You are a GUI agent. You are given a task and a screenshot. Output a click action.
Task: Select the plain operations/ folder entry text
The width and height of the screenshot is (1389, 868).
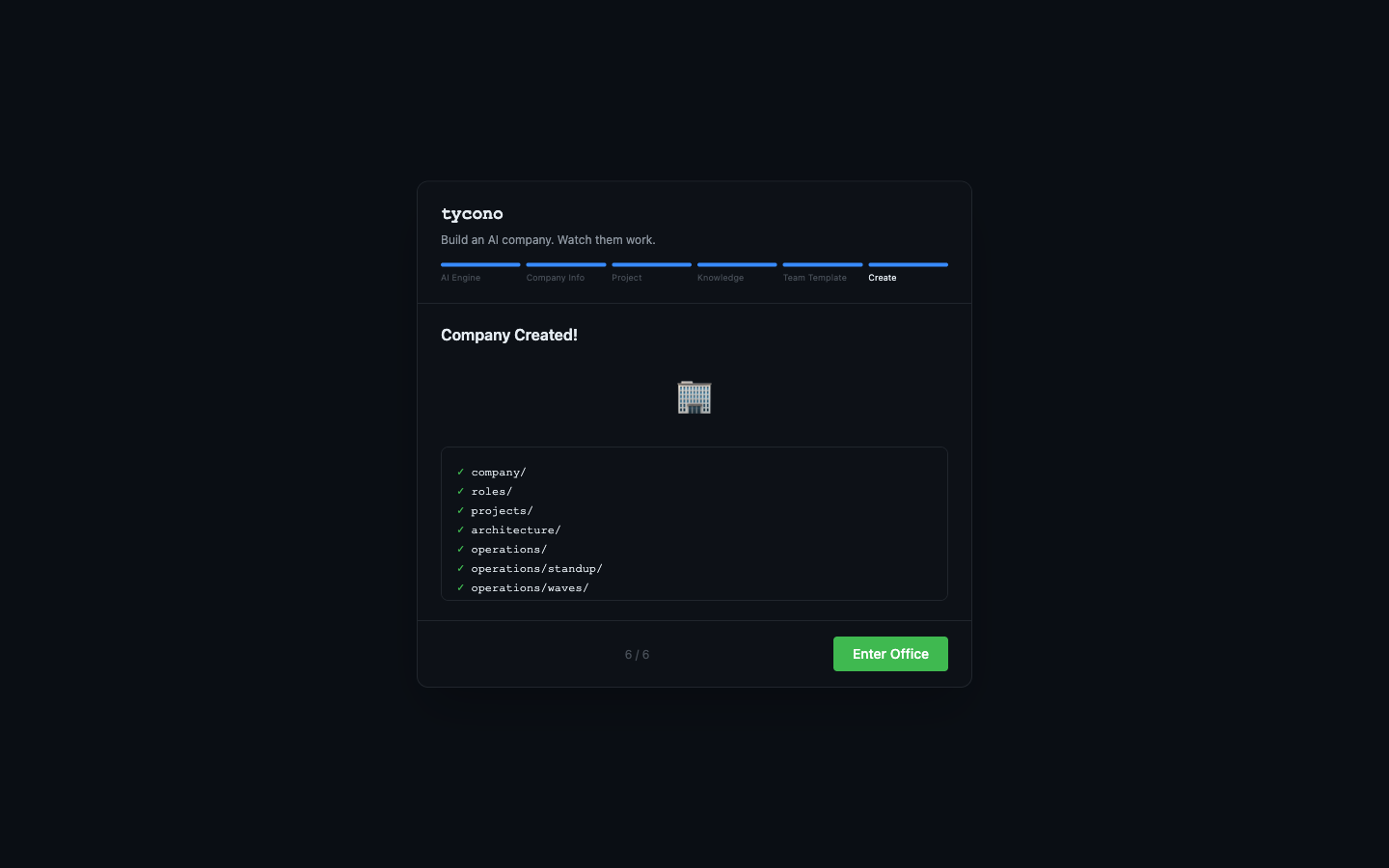tap(508, 550)
